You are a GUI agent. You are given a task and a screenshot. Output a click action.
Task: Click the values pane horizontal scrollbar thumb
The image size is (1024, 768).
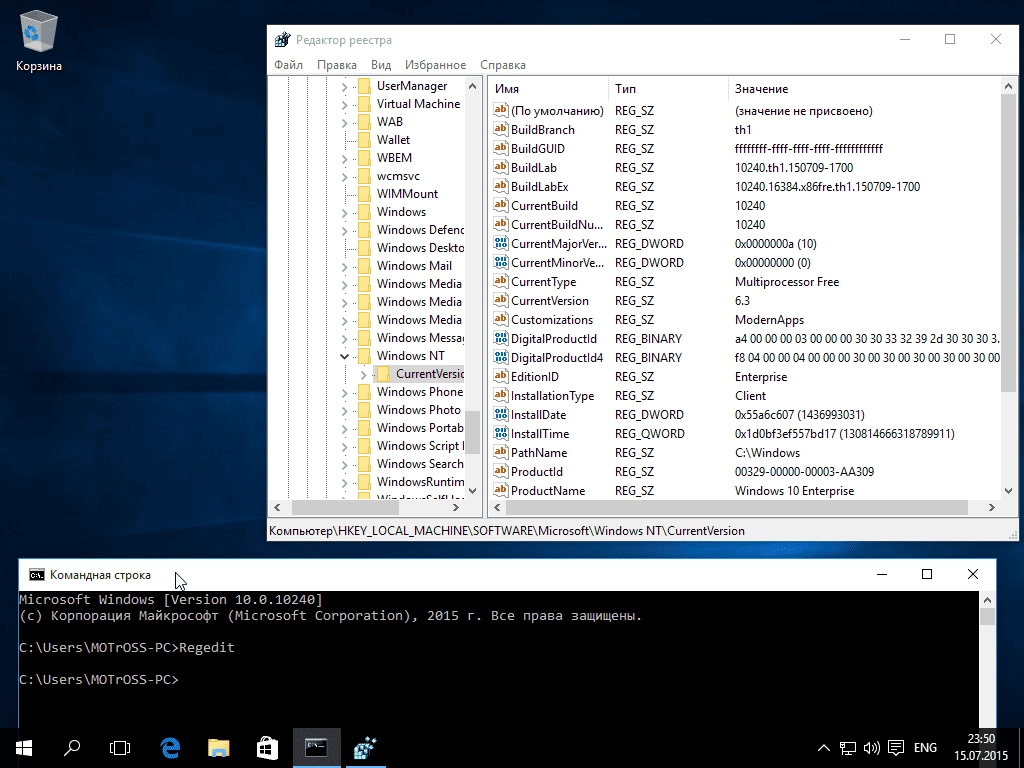tap(736, 507)
